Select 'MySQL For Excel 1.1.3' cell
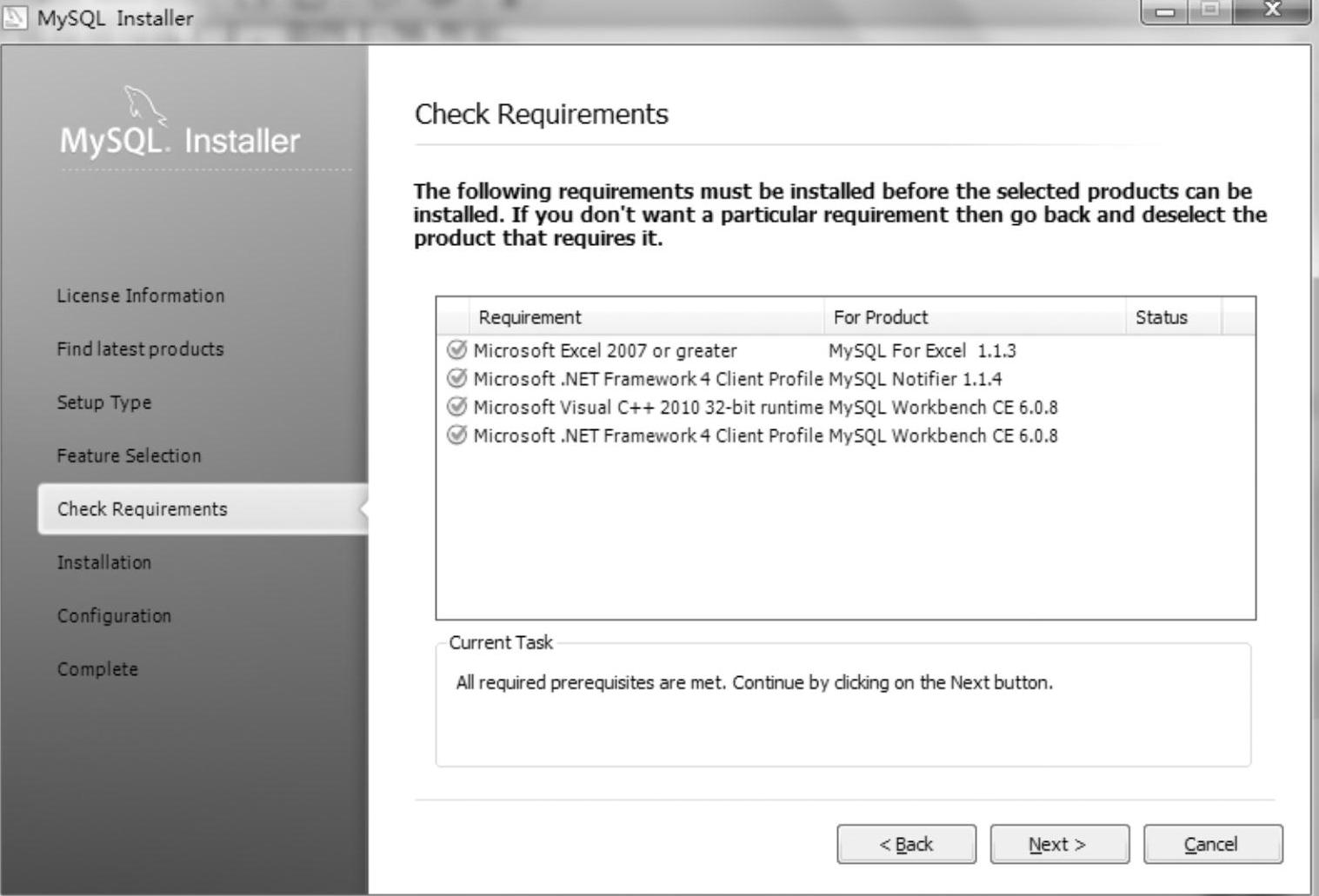Image resolution: width=1319 pixels, height=896 pixels. point(923,350)
